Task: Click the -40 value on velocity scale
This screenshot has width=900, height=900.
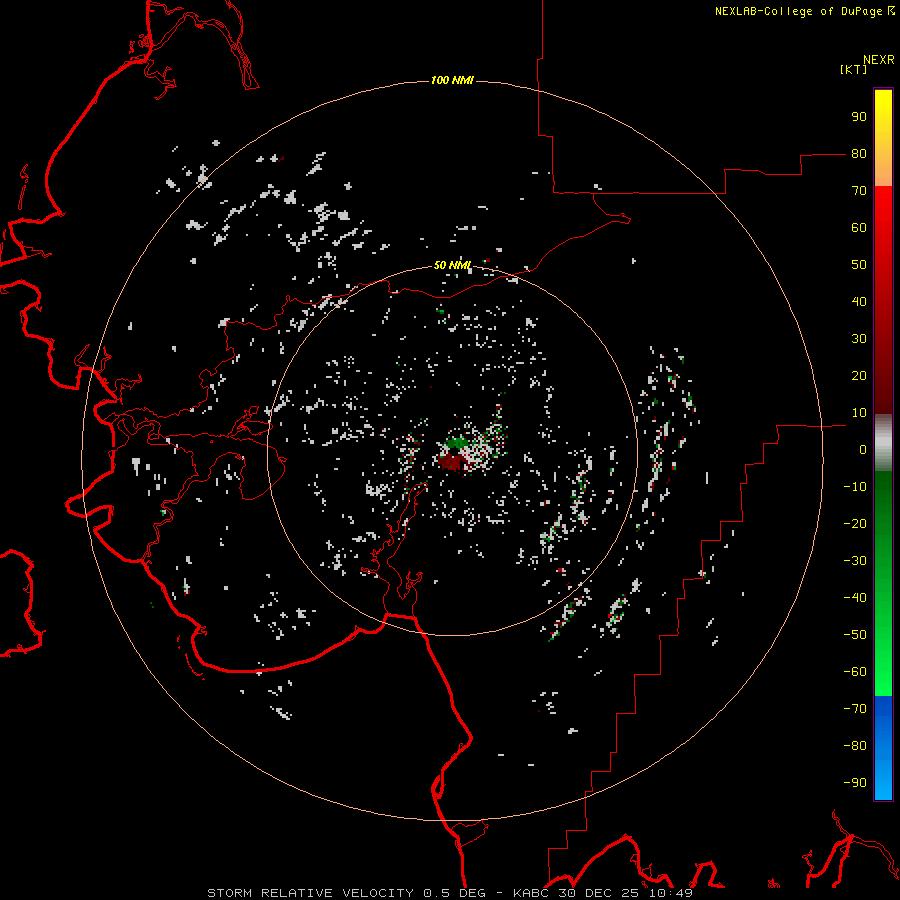Action: click(855, 598)
